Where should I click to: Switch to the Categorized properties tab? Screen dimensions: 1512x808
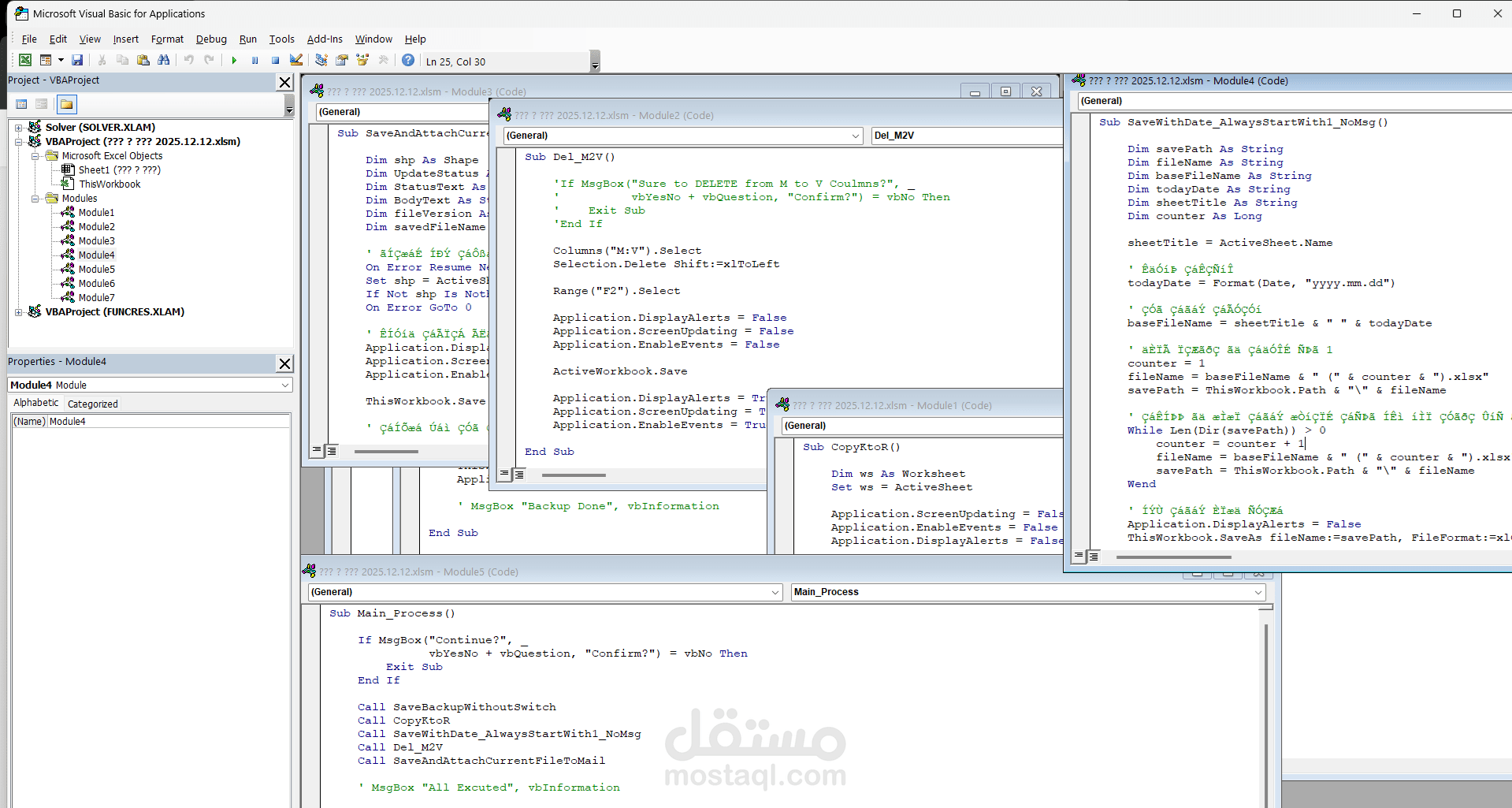[92, 404]
